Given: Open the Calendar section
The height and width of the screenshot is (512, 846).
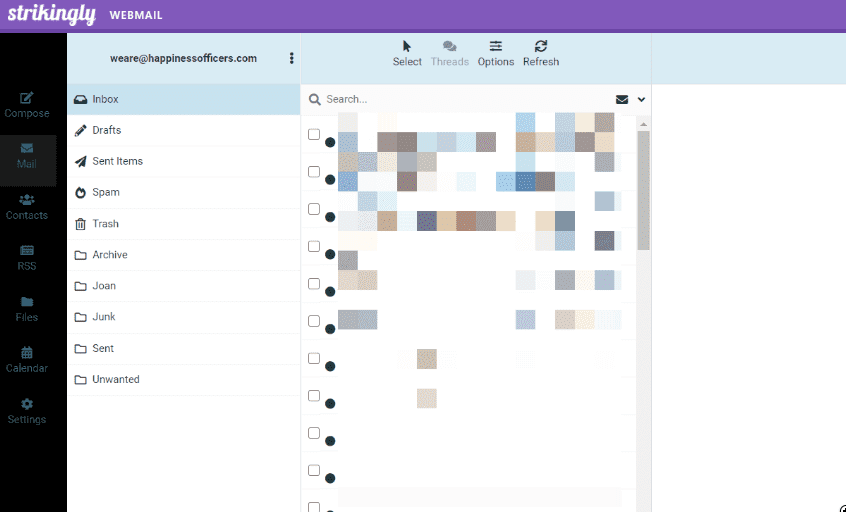Looking at the screenshot, I should pyautogui.click(x=26, y=360).
